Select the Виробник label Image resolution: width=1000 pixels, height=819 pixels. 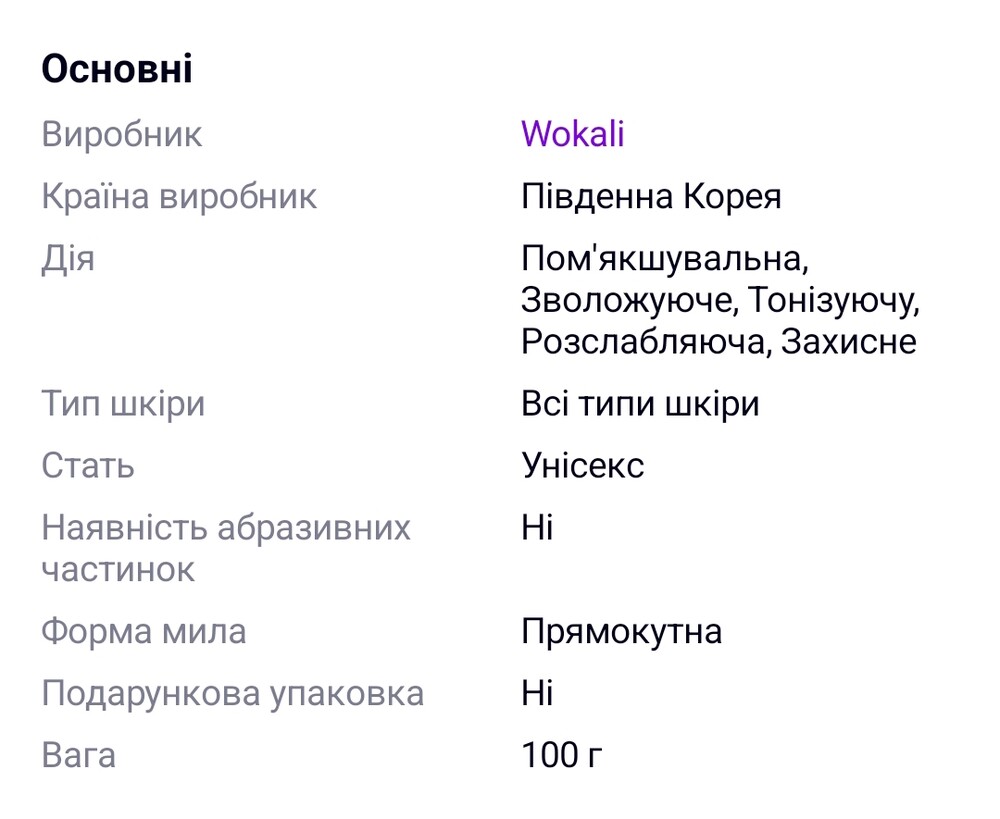click(x=121, y=134)
